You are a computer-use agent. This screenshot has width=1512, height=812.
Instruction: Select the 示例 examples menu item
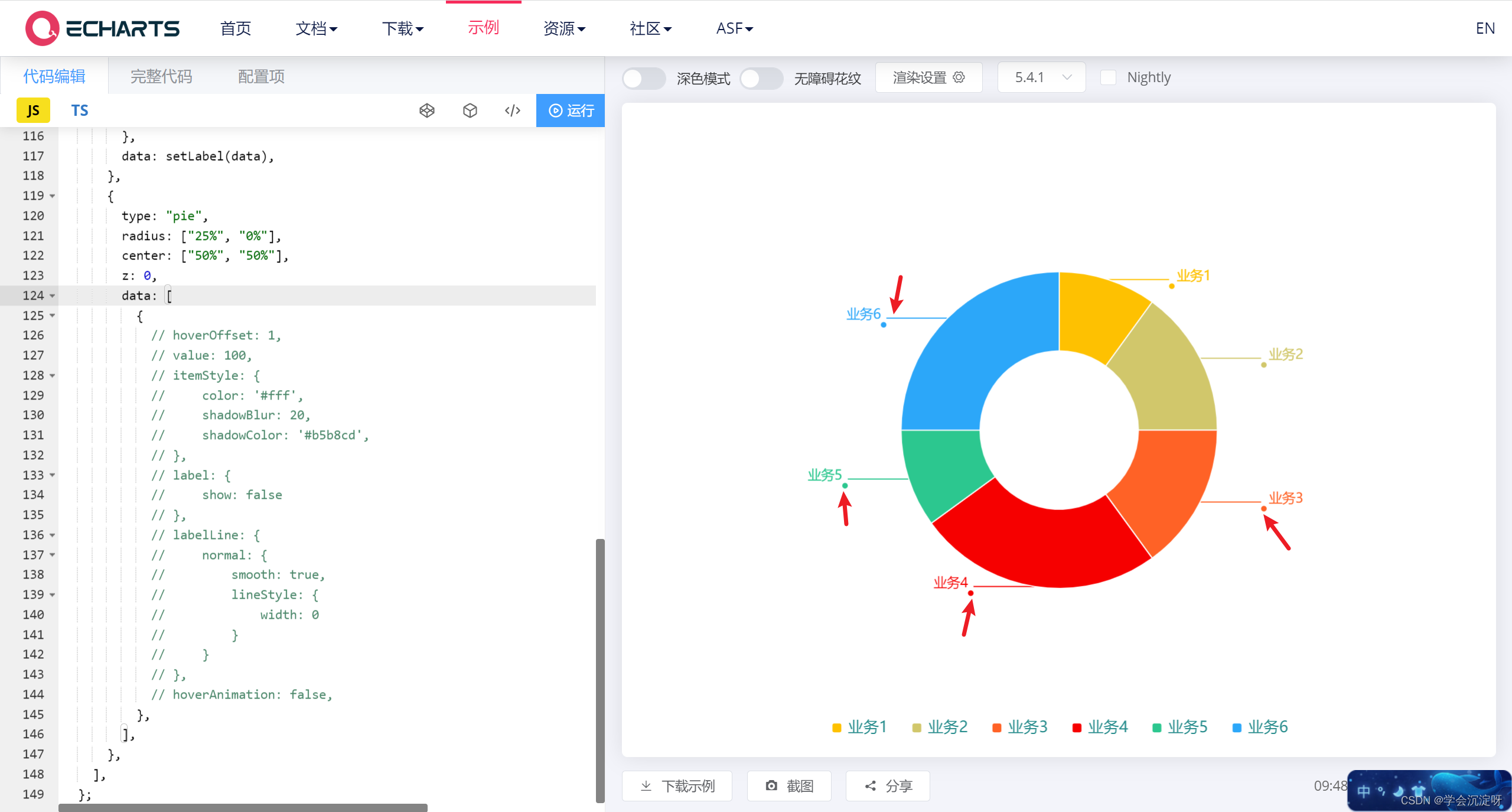[484, 28]
